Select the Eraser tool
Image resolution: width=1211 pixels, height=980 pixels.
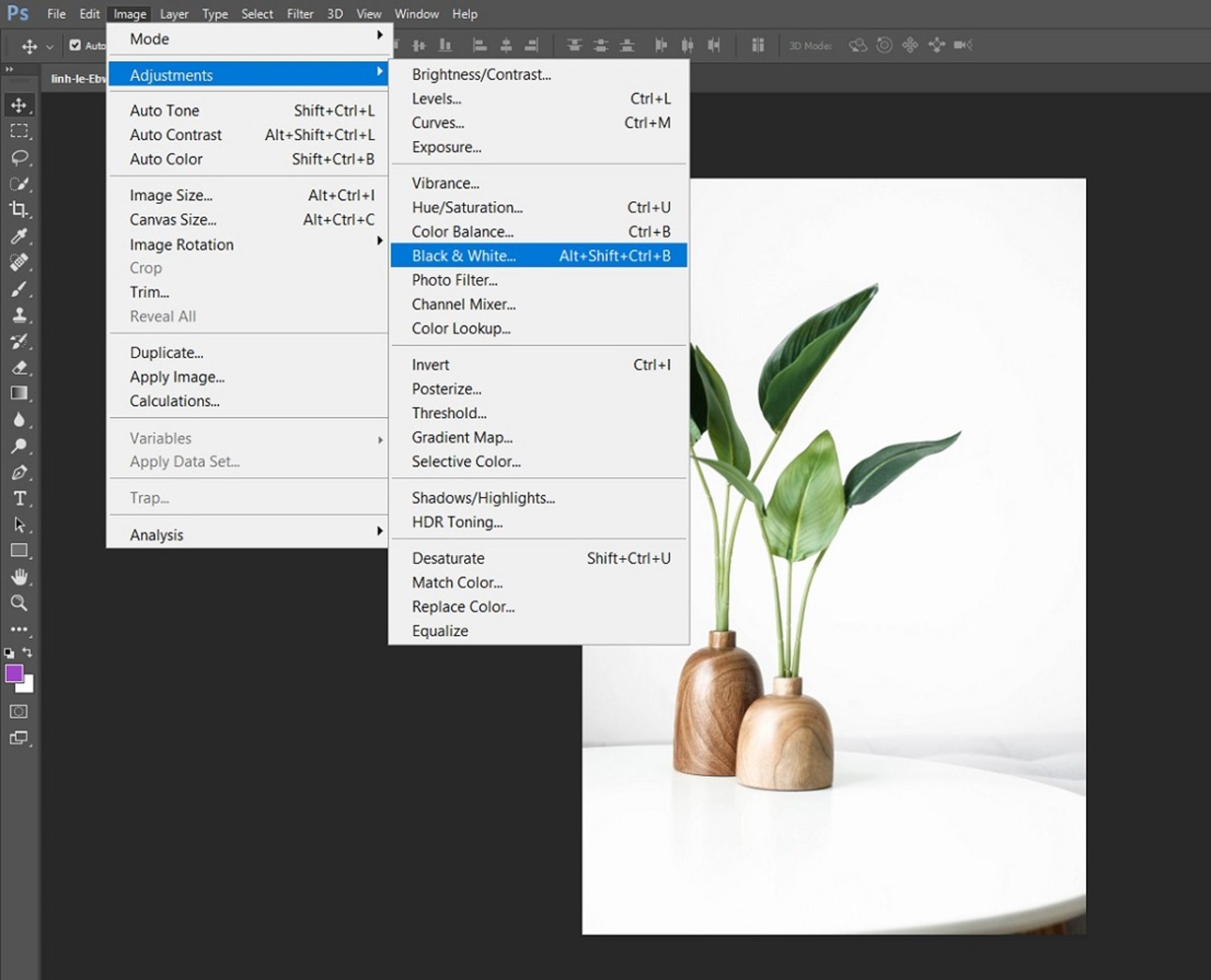[x=19, y=368]
